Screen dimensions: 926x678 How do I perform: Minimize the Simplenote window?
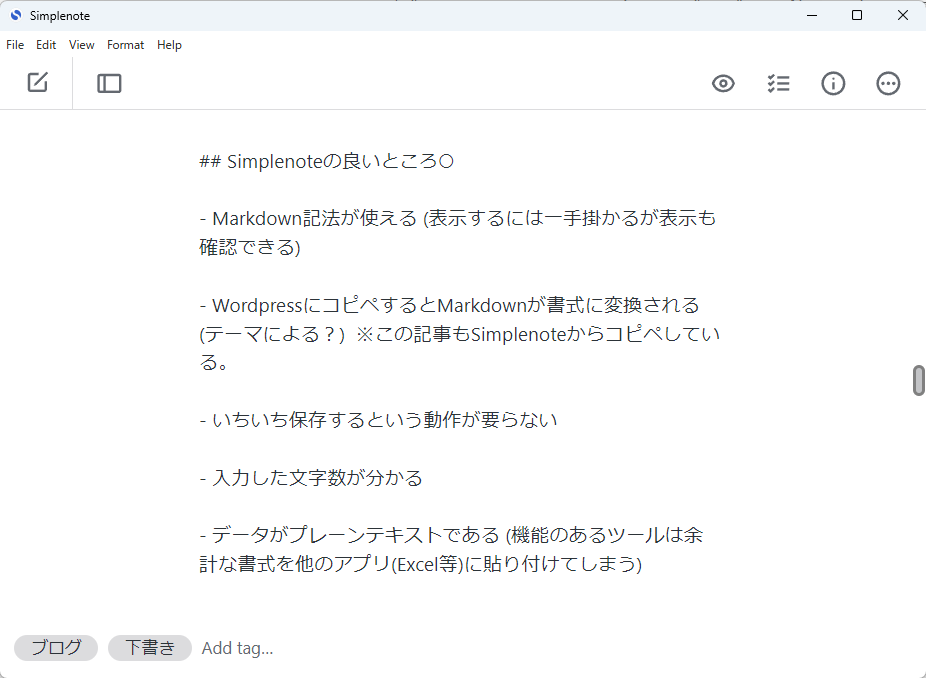point(812,15)
